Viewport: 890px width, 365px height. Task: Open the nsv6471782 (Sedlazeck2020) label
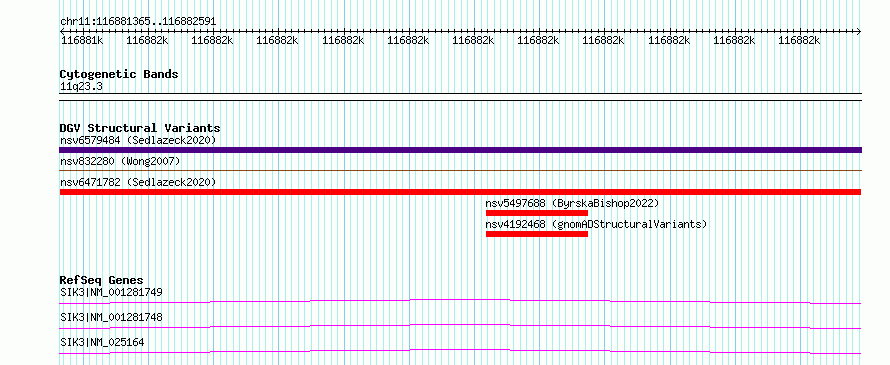(x=138, y=182)
